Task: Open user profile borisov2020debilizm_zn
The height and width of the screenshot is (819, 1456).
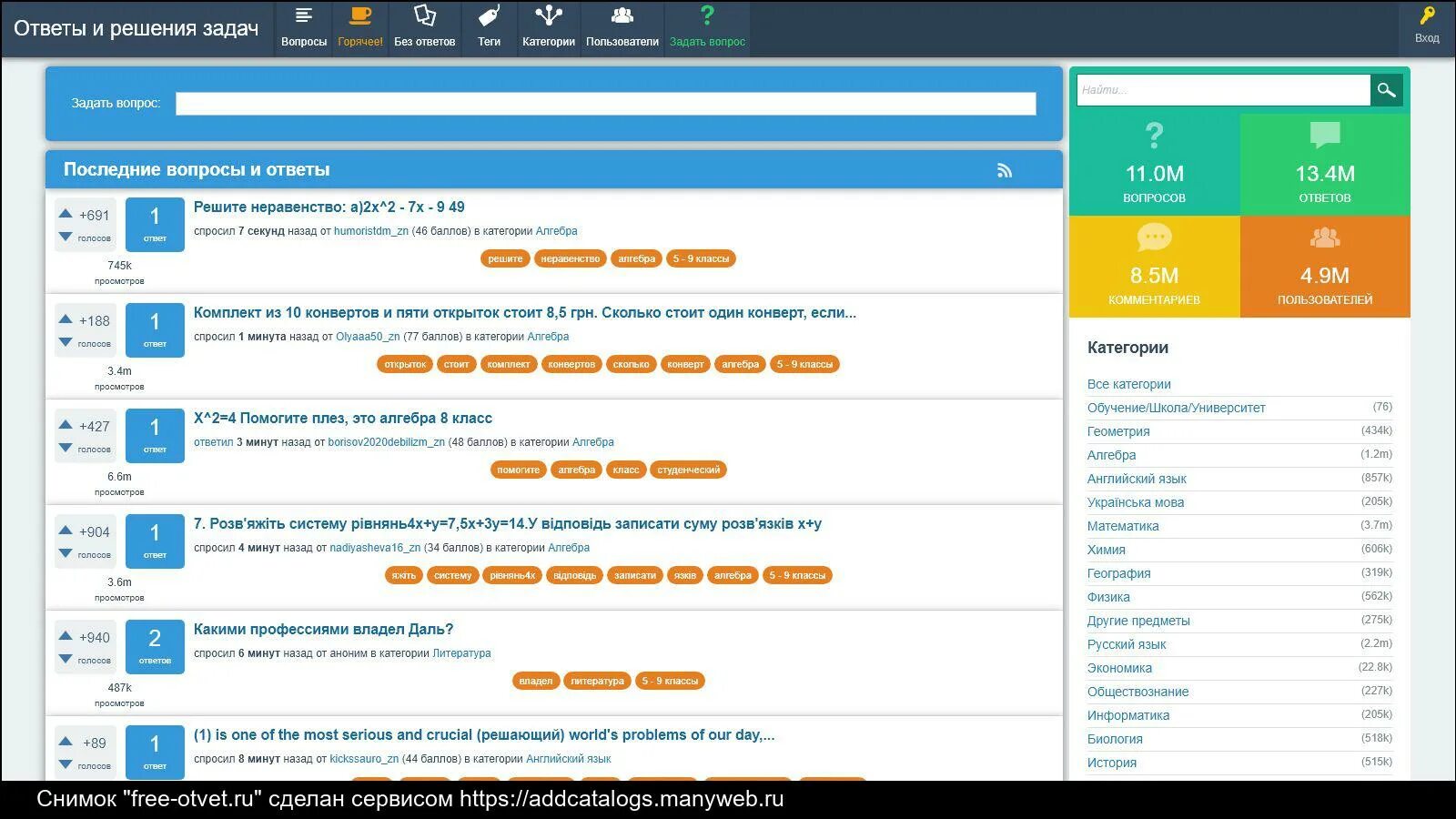Action: 387,442
